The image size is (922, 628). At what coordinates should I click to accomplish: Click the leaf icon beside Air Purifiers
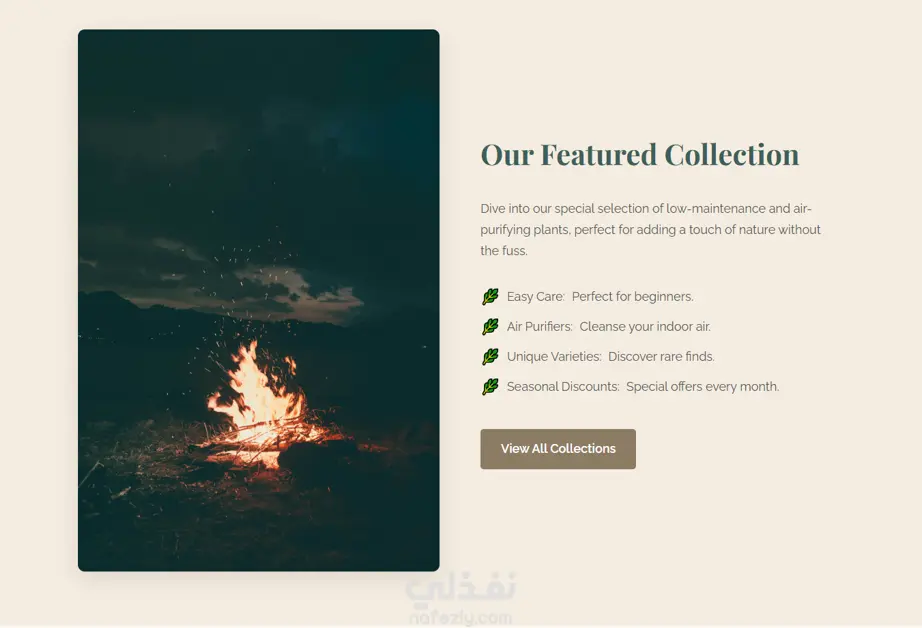pyautogui.click(x=490, y=326)
